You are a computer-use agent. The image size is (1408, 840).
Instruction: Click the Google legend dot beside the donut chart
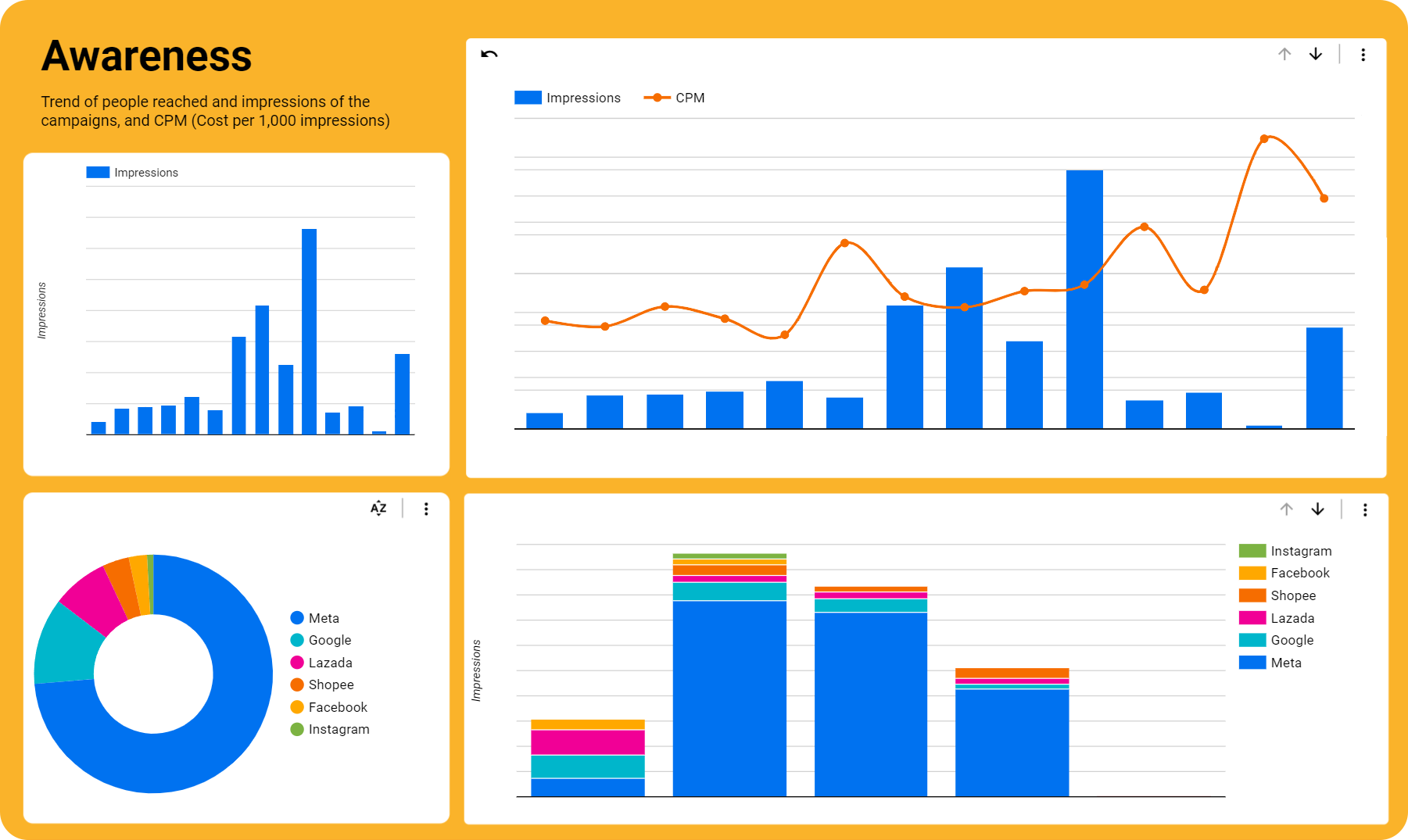click(297, 640)
